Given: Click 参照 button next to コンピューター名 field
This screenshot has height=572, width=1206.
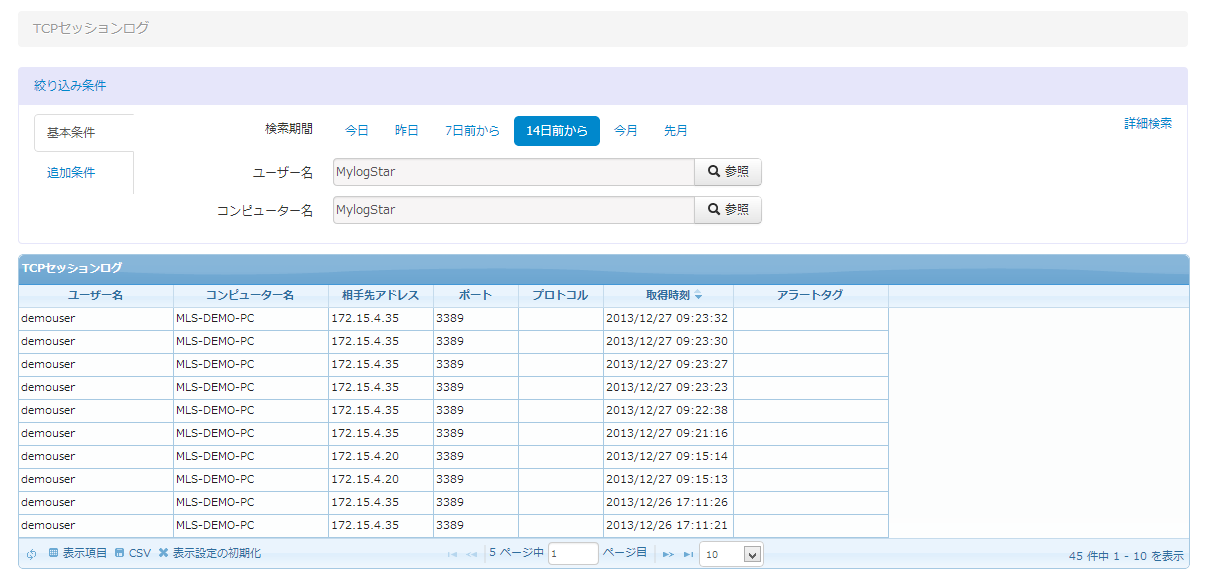Looking at the screenshot, I should coord(728,210).
